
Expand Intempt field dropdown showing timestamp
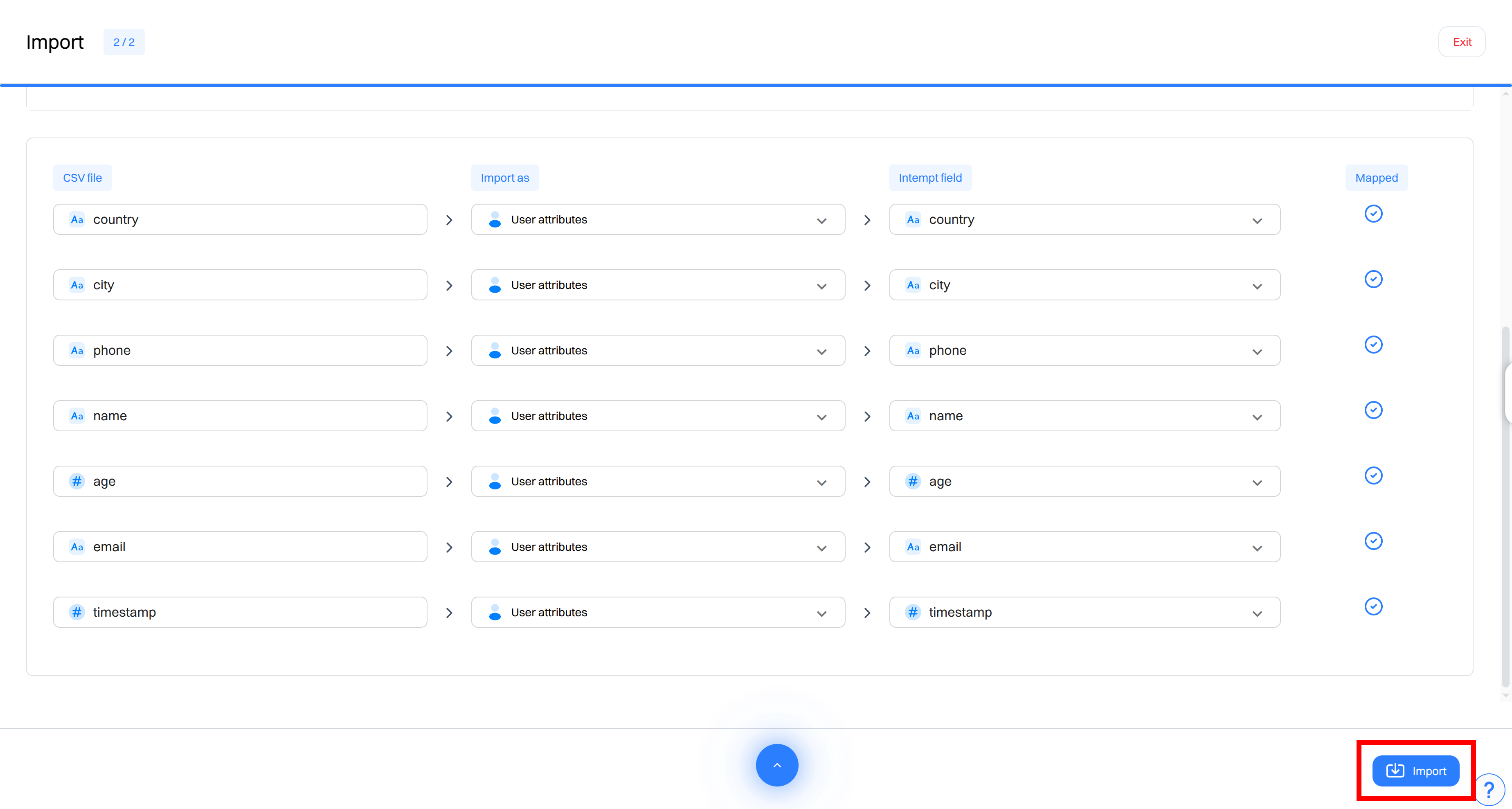[1084, 612]
